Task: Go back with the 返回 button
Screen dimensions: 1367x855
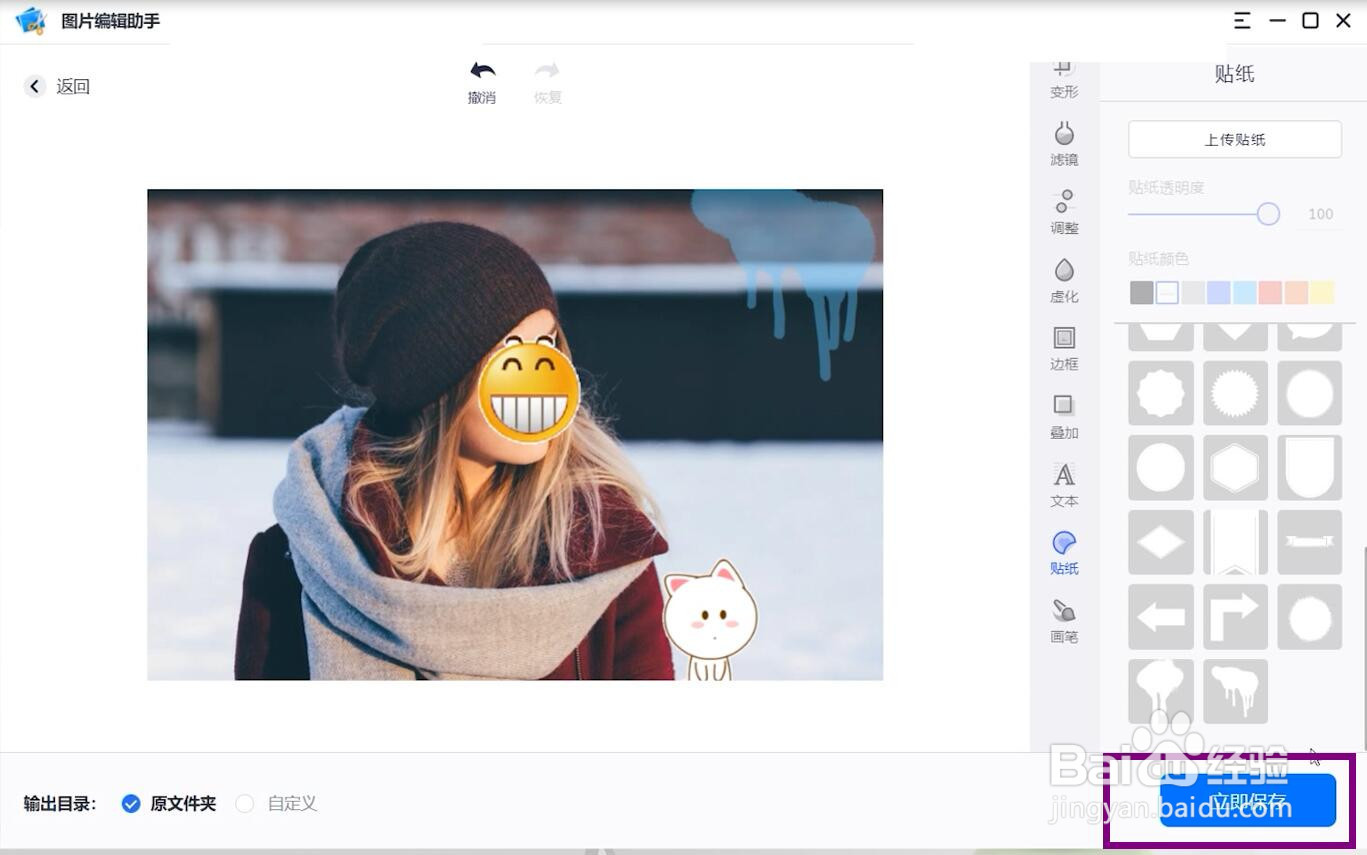Action: click(57, 86)
